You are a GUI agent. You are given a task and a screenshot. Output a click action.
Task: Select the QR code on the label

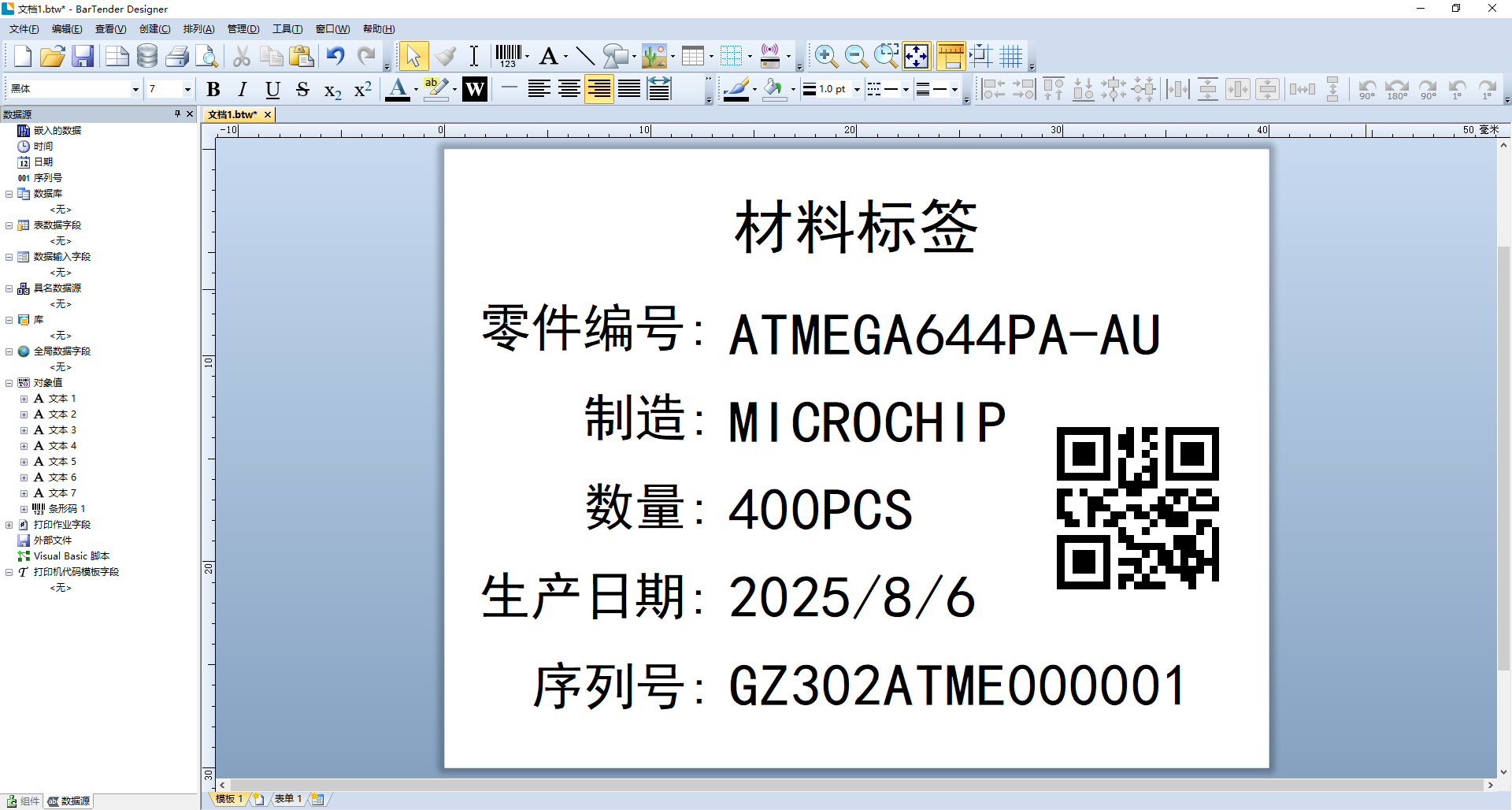(x=1137, y=508)
